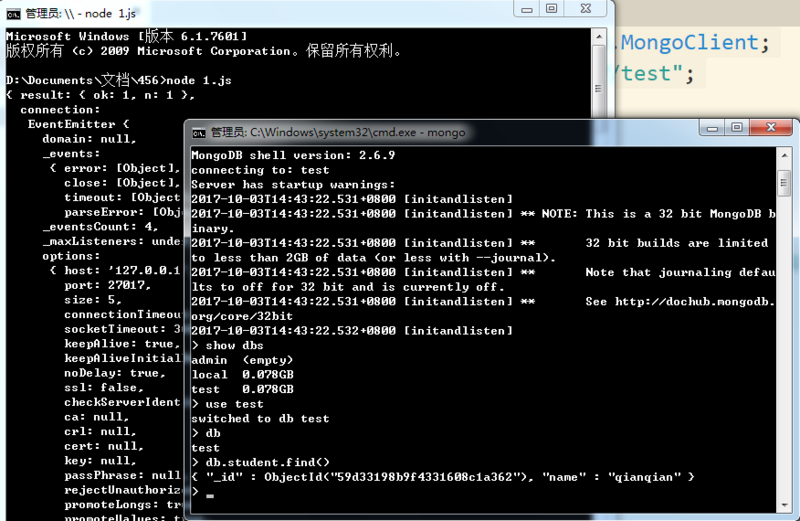This screenshot has height=521, width=800.
Task: Click the 'keepAlive: true,' line
Action: point(122,344)
